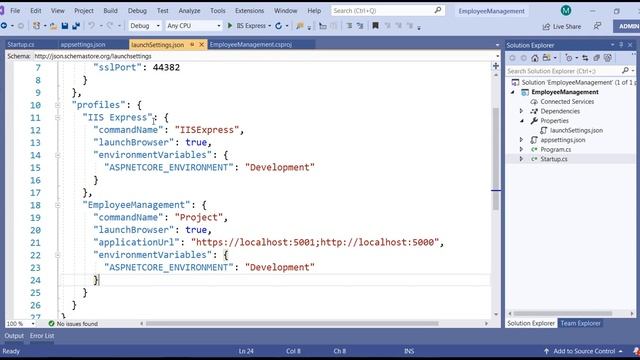Expand the Startup.cs node
Screen dimensions: 640x360
pyautogui.click(x=521, y=159)
